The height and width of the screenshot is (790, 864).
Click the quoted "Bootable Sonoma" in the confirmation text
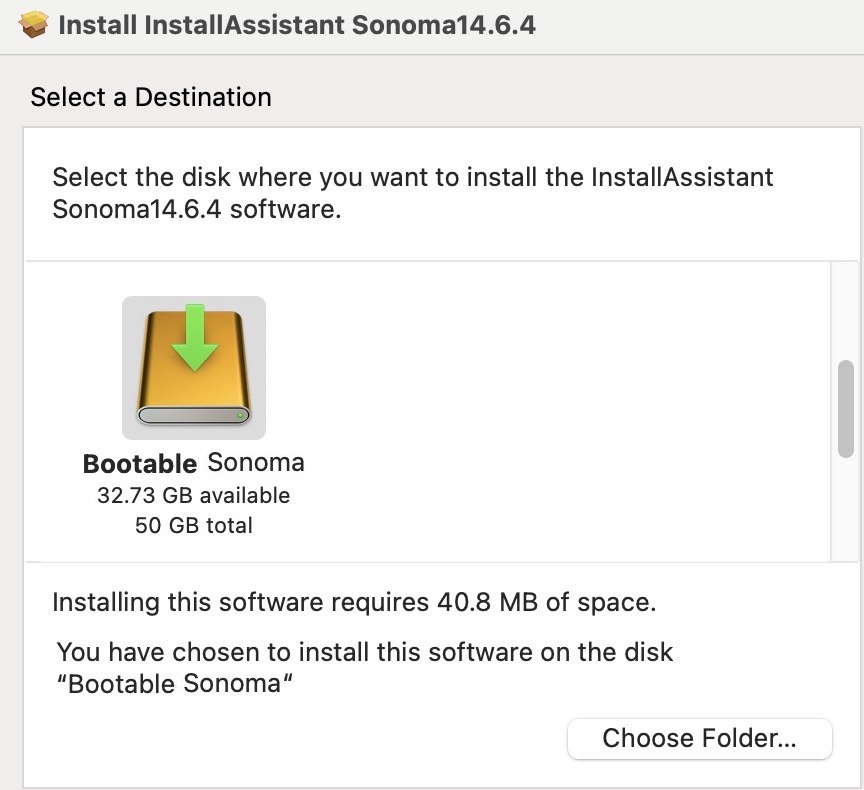tap(180, 686)
